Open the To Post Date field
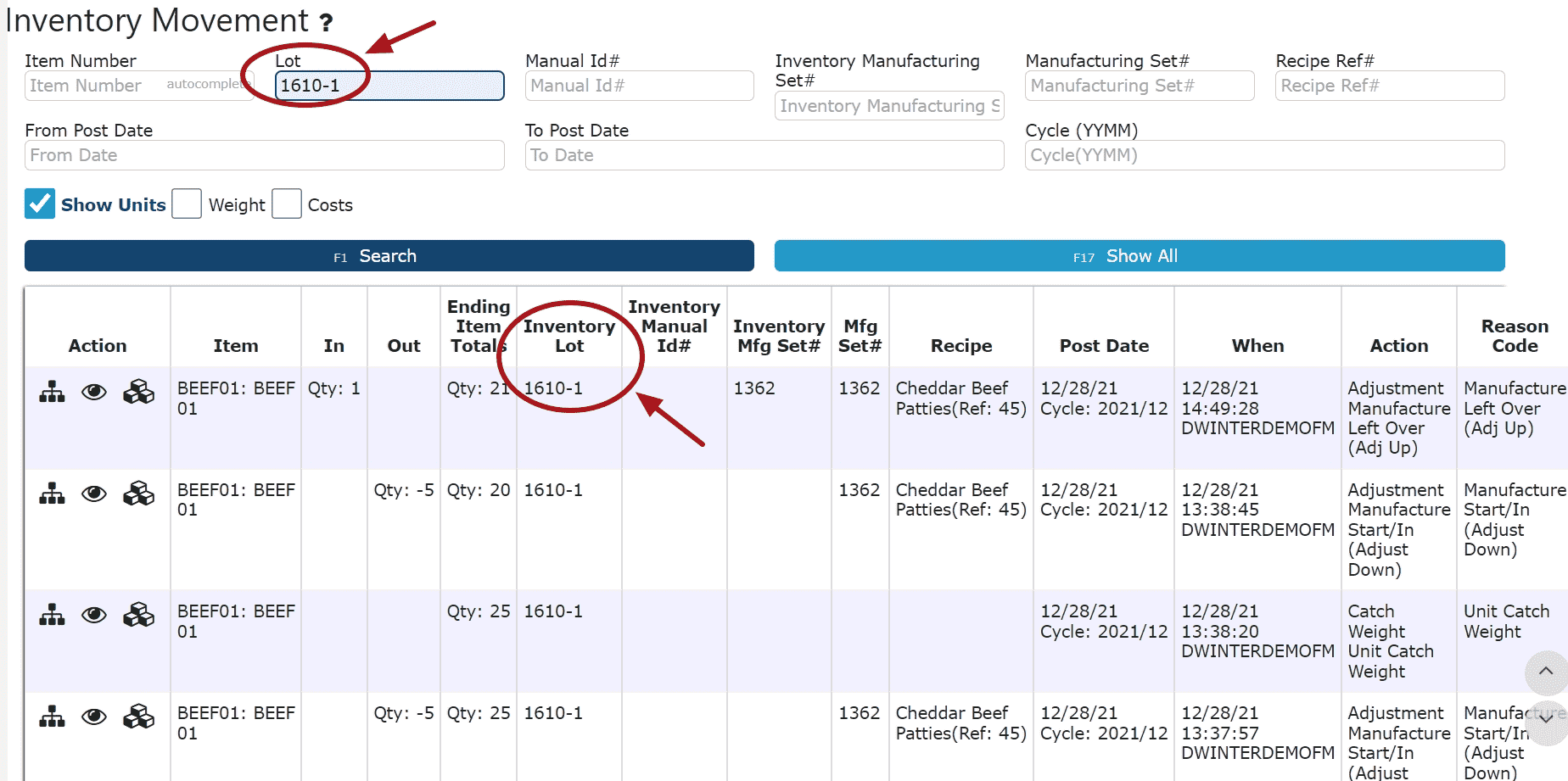Image resolution: width=1568 pixels, height=781 pixels. [x=764, y=155]
